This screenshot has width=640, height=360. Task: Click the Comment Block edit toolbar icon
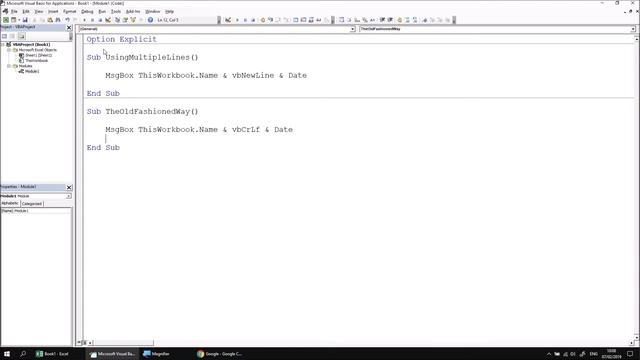[x=407, y=20]
